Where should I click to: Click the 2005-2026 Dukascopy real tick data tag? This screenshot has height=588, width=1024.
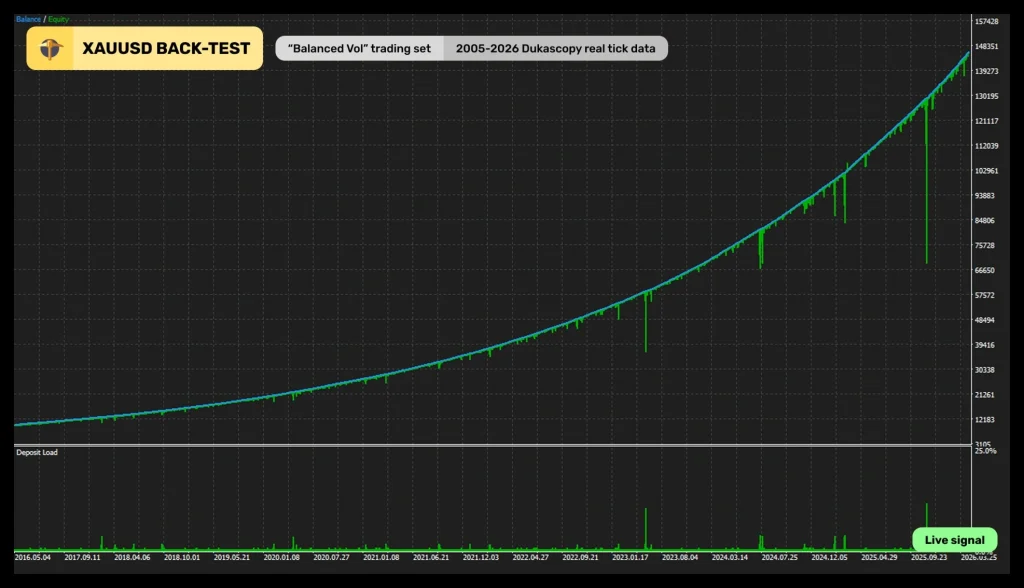[556, 48]
